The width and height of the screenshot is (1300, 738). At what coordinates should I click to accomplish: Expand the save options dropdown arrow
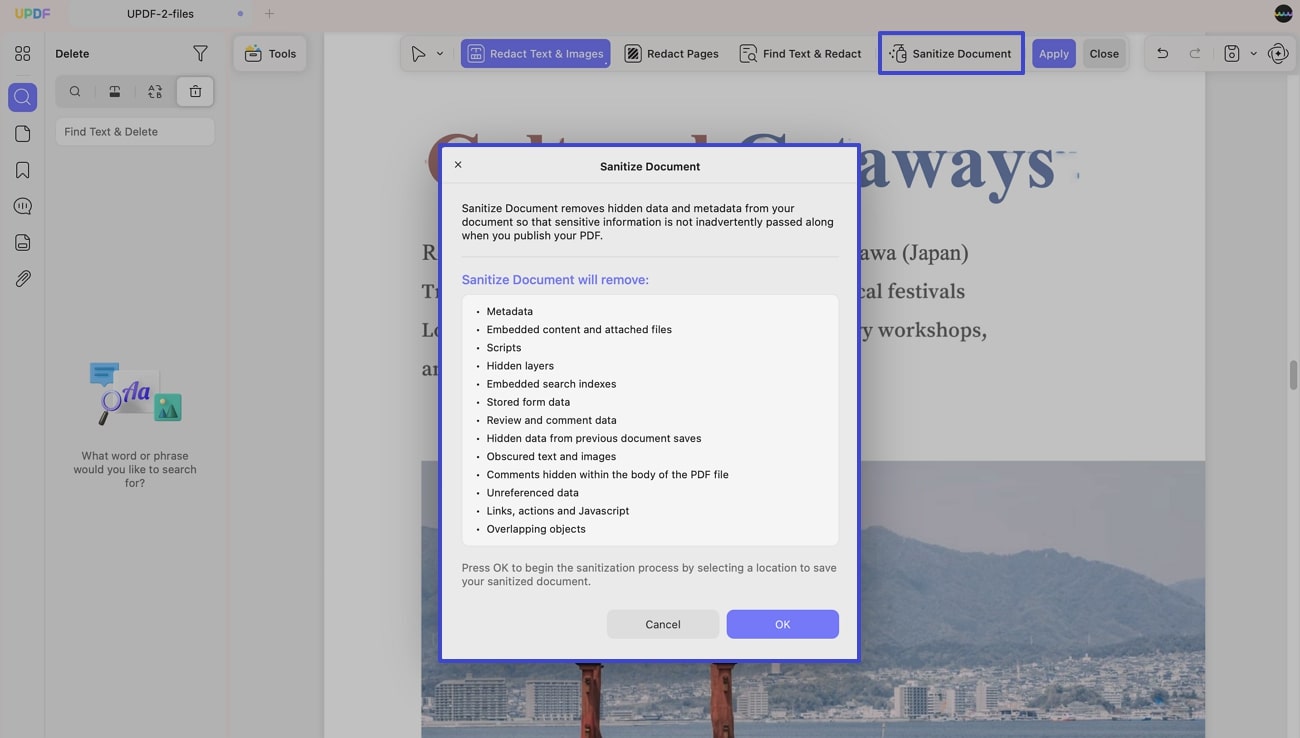(x=1253, y=54)
